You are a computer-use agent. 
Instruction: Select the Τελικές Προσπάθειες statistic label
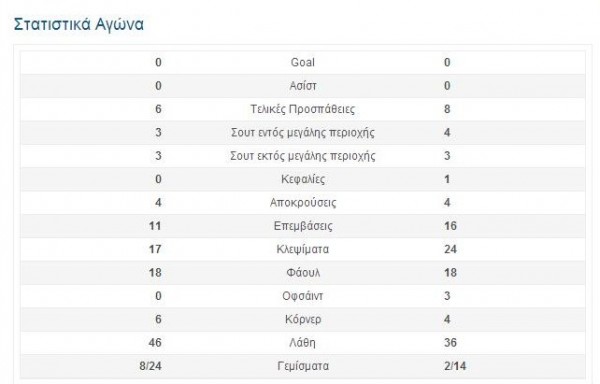(303, 109)
